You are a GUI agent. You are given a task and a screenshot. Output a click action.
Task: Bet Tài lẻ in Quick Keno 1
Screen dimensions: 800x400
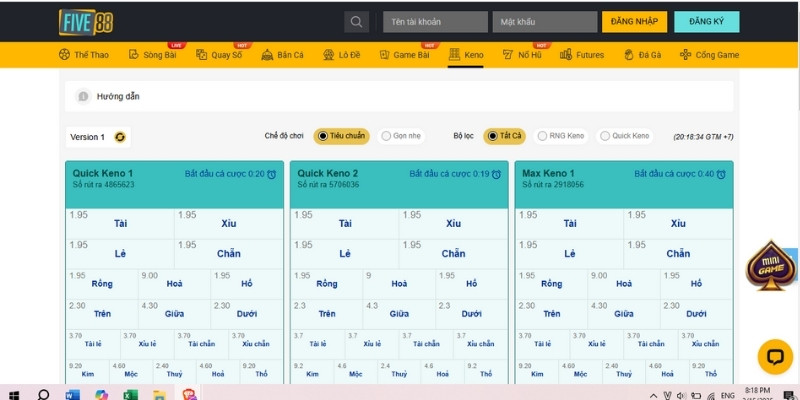(93, 344)
